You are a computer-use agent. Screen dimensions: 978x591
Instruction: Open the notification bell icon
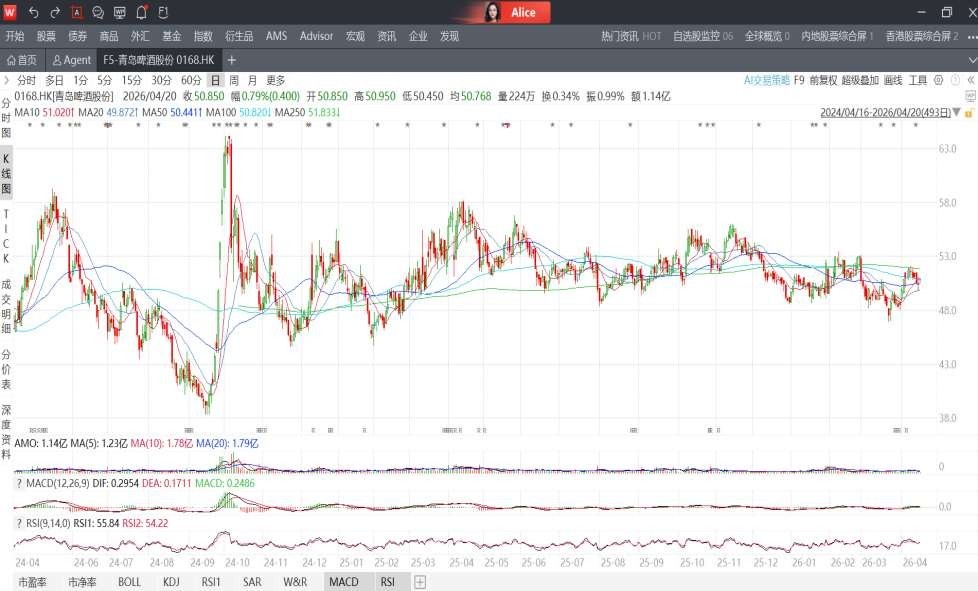point(141,12)
